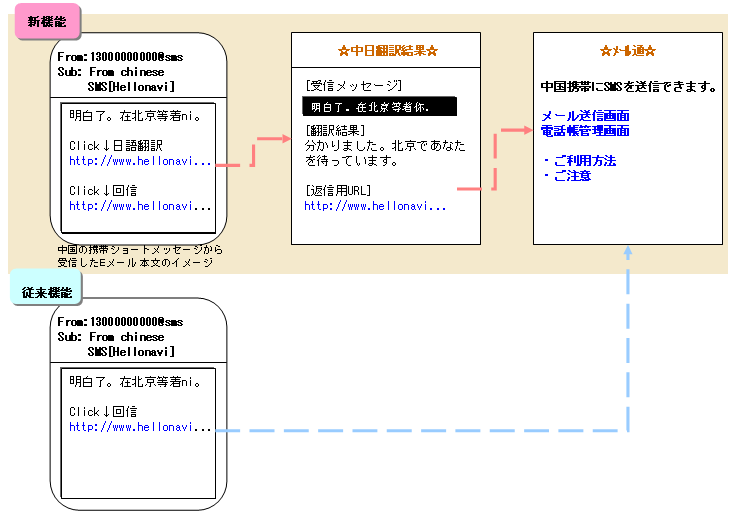Click the [受信メッセージ] label
Viewport: 740px width, 518px height.
click(x=353, y=85)
